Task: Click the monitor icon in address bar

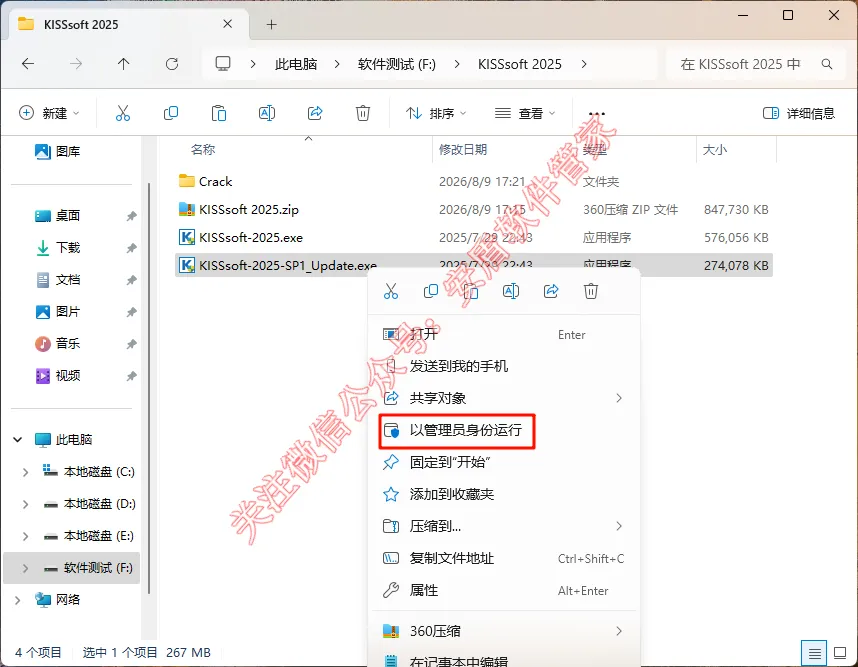Action: (223, 64)
